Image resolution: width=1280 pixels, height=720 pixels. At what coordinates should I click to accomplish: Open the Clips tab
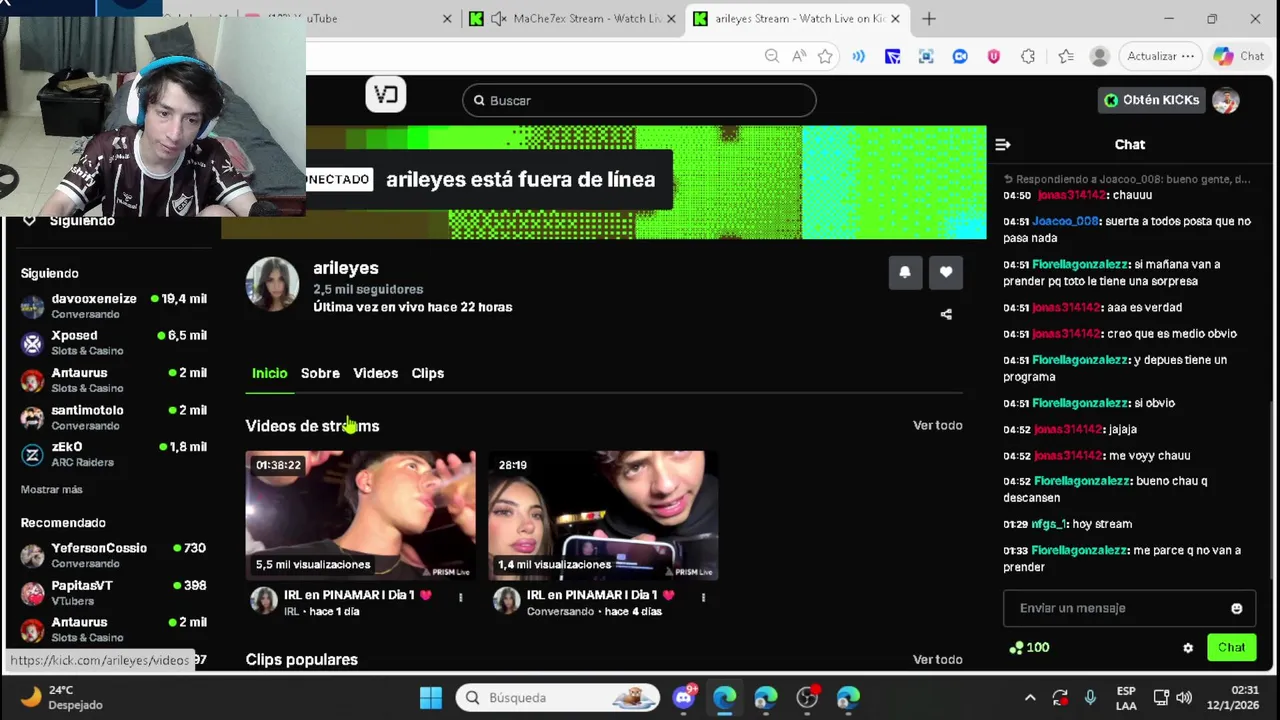[427, 373]
